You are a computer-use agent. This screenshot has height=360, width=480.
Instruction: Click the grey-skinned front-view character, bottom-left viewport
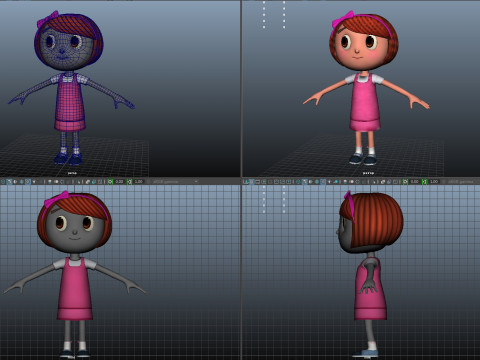[74, 275]
